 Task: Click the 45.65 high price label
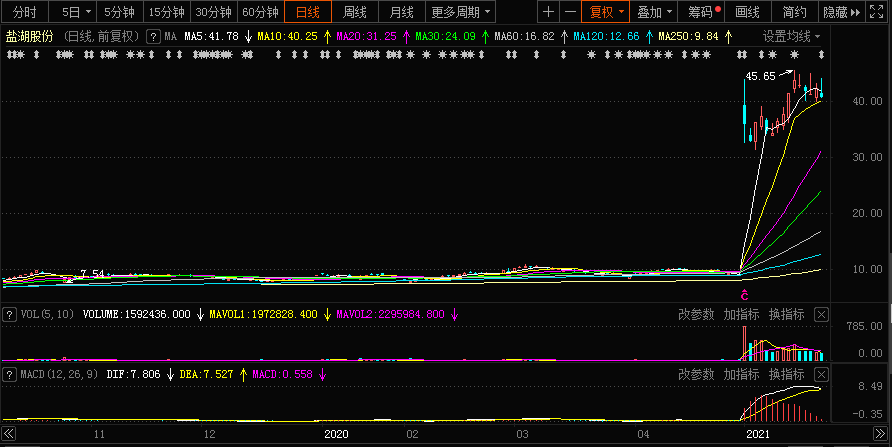[761, 76]
